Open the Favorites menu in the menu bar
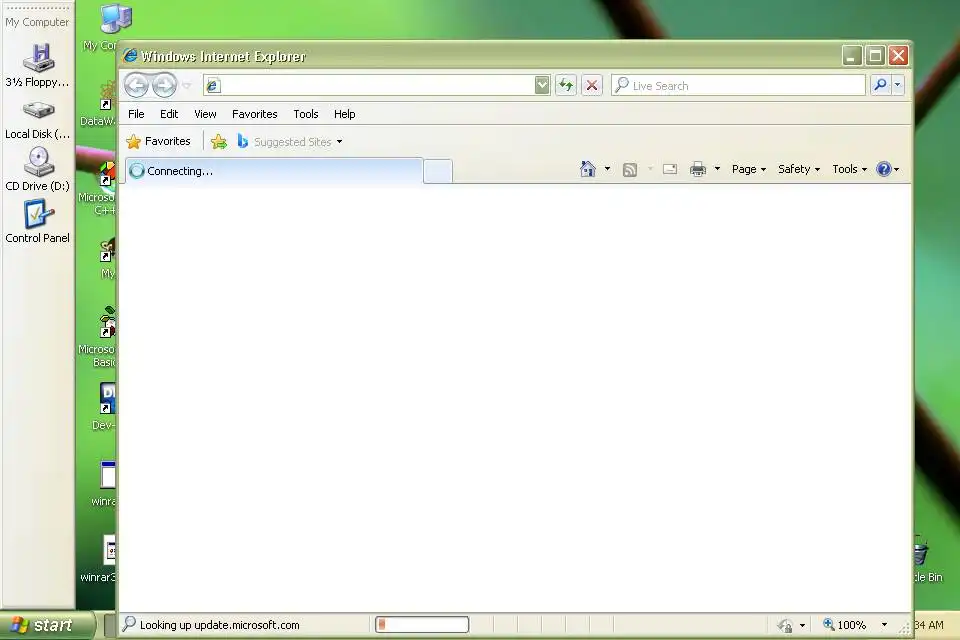Screen dimensions: 960x640 [x=255, y=114]
